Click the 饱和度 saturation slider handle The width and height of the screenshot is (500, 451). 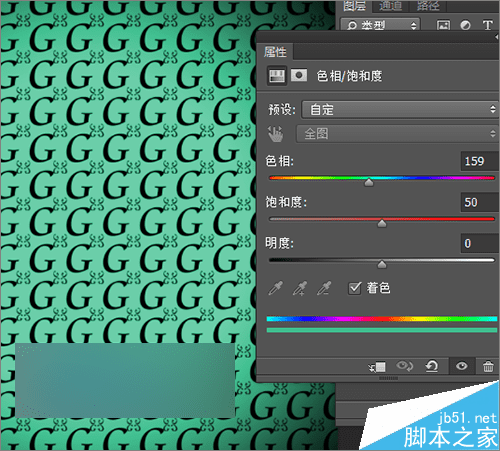(382, 224)
